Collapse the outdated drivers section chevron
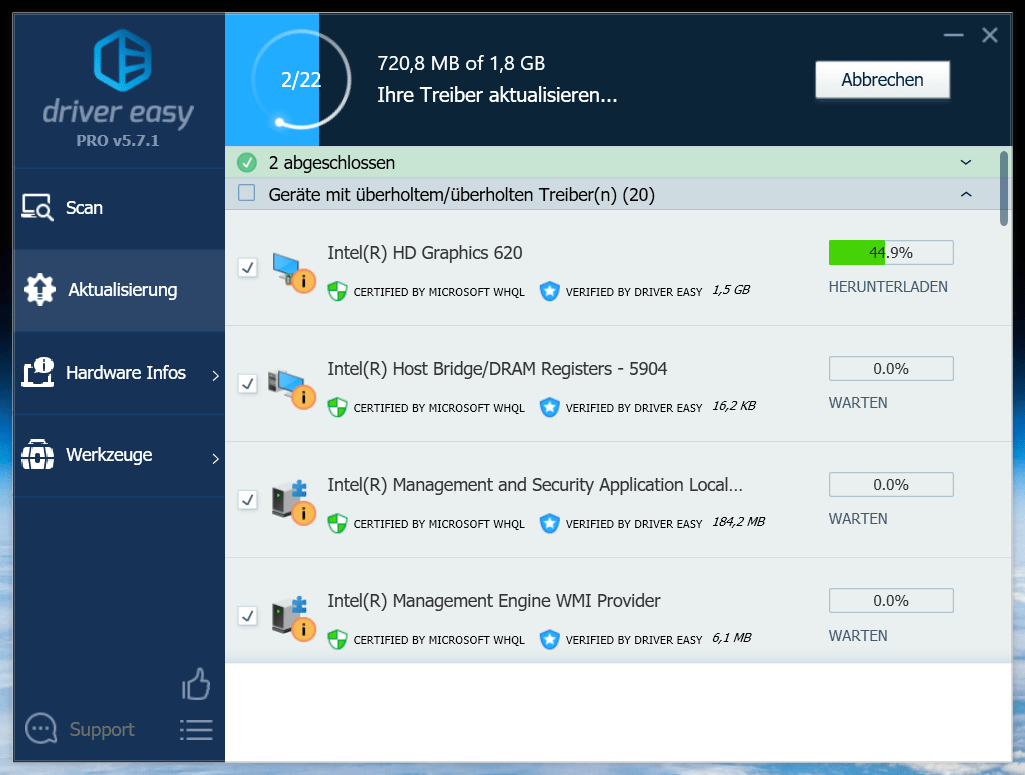This screenshot has height=775, width=1025. click(966, 194)
